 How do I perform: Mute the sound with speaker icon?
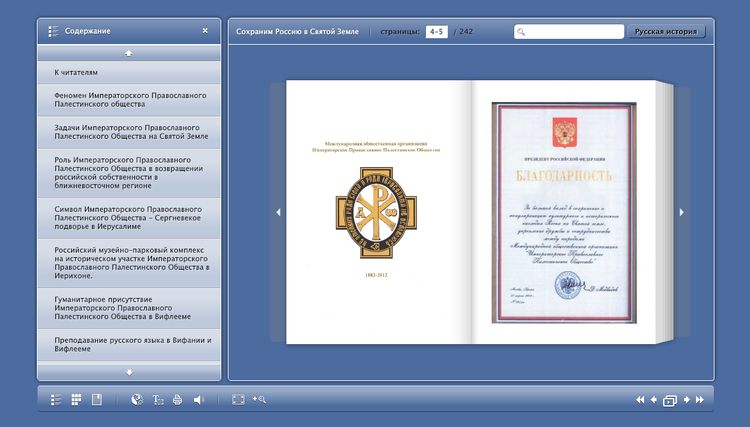[198, 400]
